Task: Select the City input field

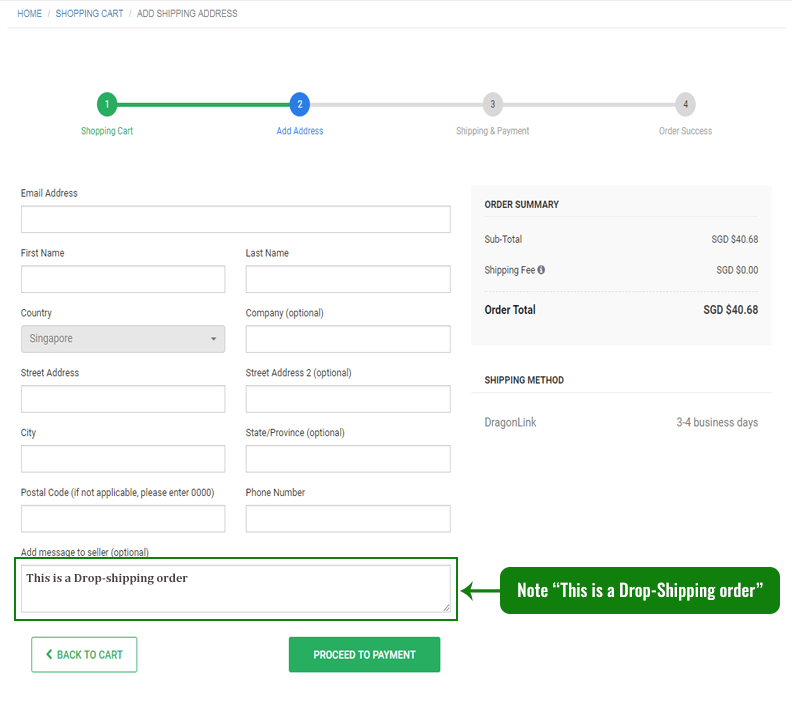Action: coord(123,459)
